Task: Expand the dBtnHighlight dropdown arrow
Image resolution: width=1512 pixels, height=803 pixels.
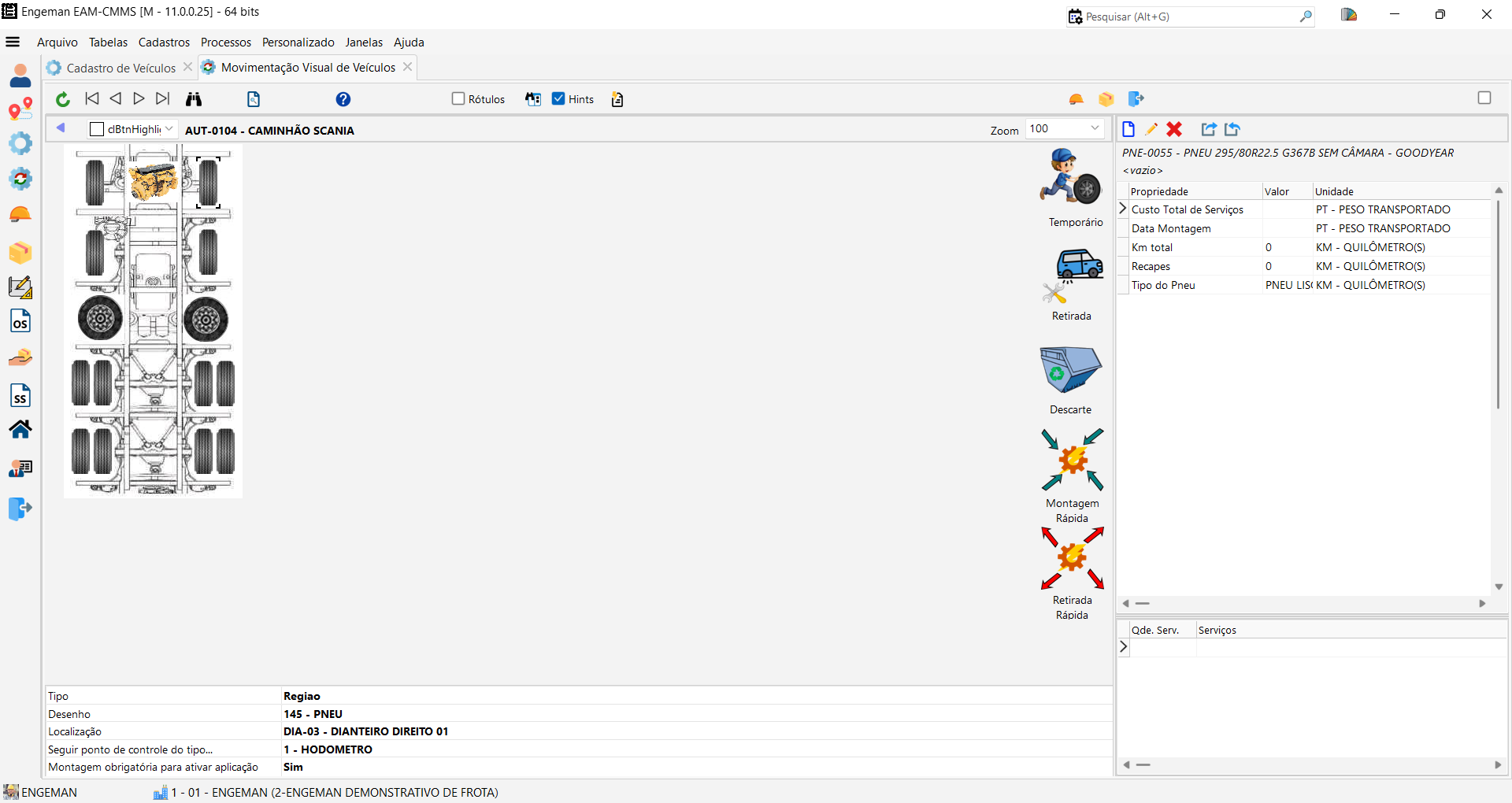Action: tap(169, 130)
